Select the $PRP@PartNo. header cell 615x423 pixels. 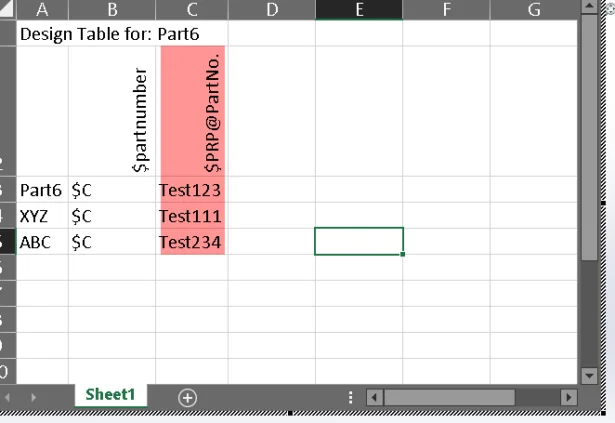192,111
